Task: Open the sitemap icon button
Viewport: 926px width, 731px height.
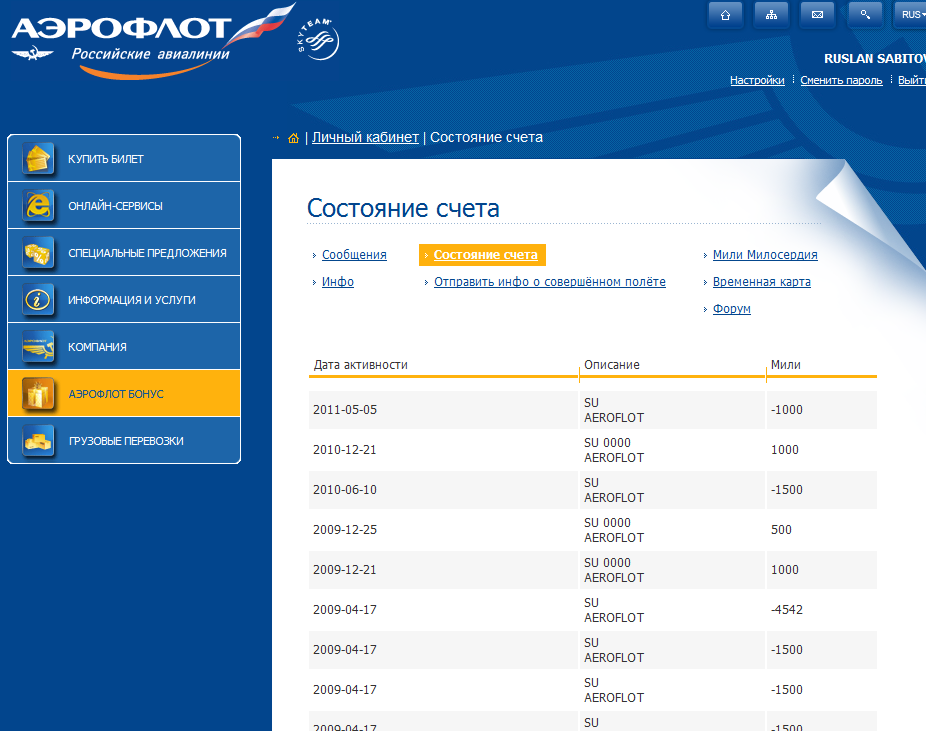Action: tap(771, 15)
